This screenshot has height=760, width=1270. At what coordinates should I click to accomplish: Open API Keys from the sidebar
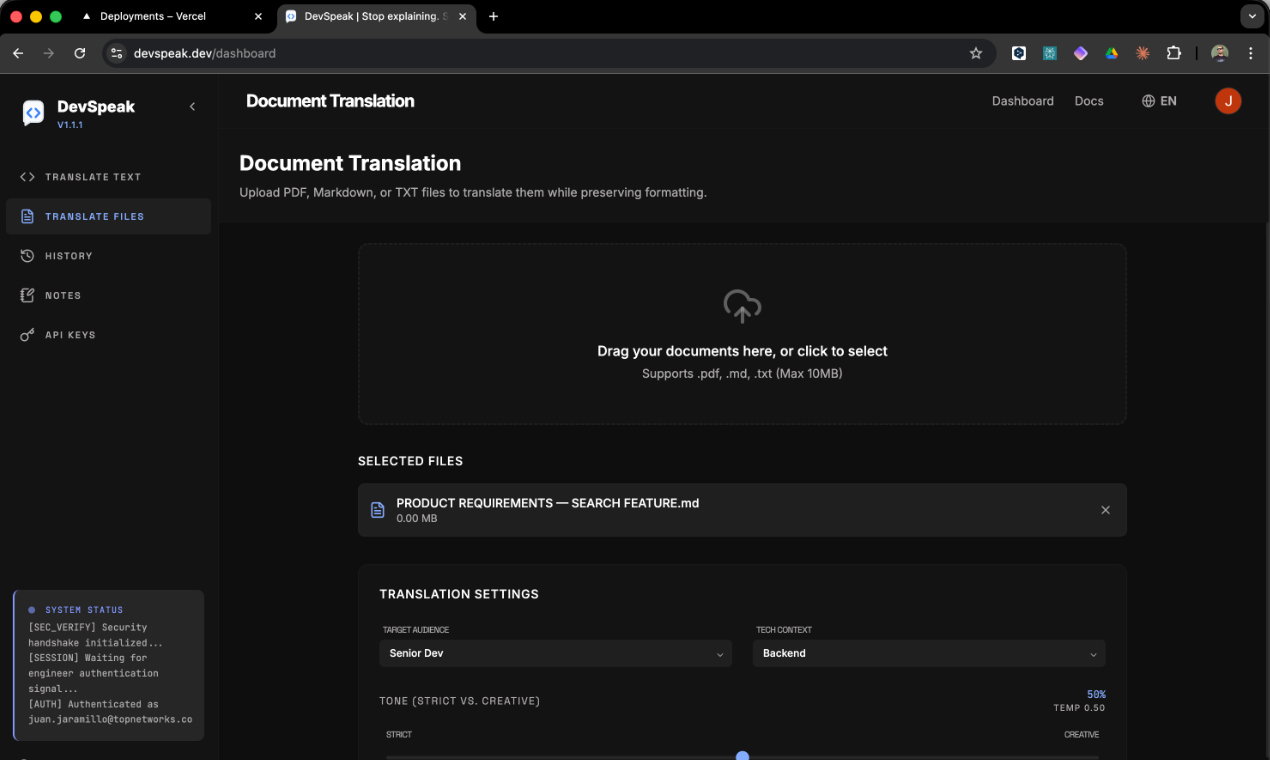[x=108, y=335]
